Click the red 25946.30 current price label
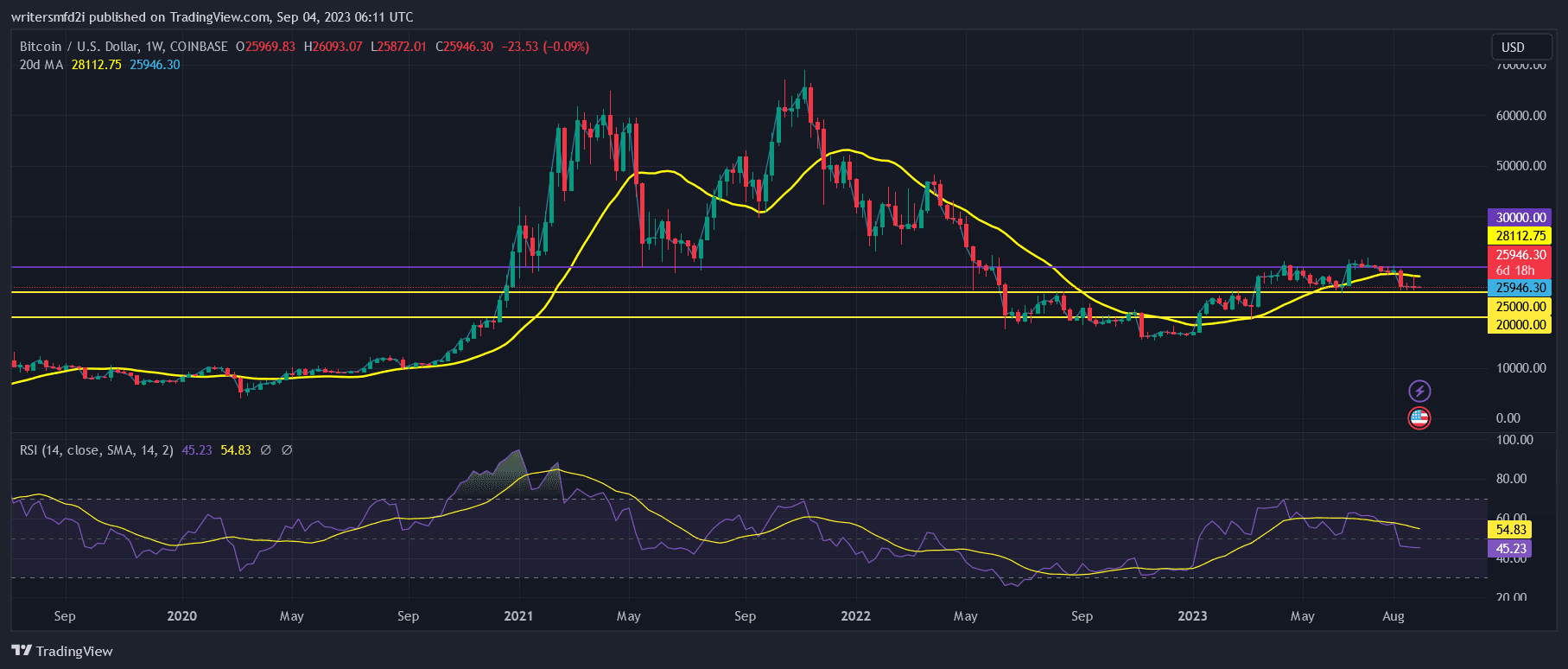Viewport: 1568px width, 669px height. 1520,255
